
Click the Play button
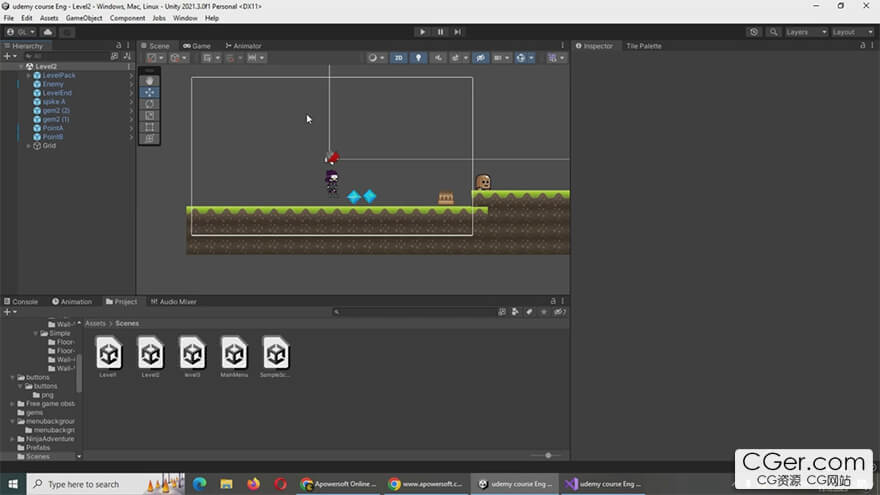click(422, 32)
